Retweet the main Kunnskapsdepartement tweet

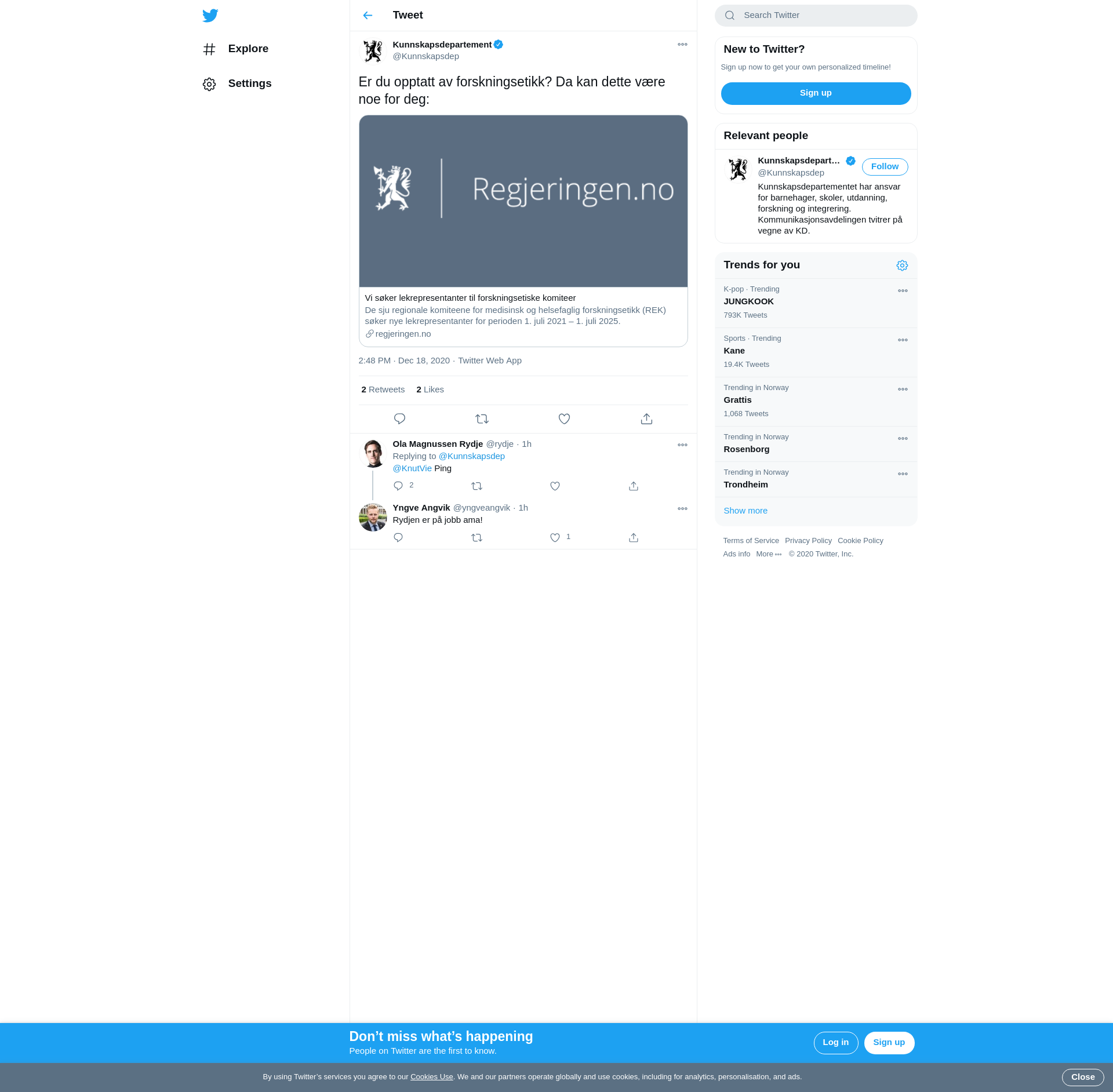click(482, 418)
